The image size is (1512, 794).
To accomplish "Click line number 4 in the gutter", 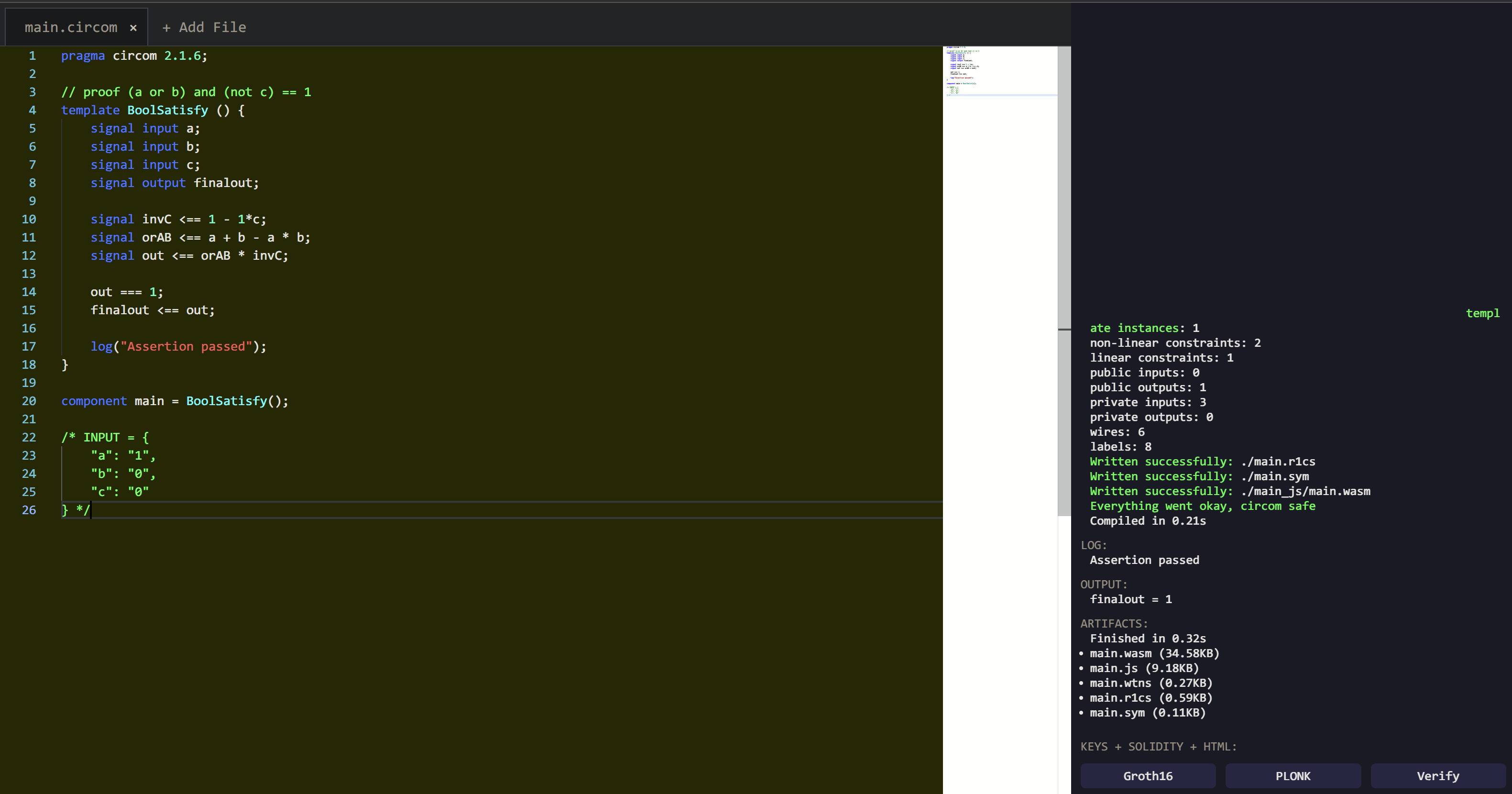I will [33, 110].
